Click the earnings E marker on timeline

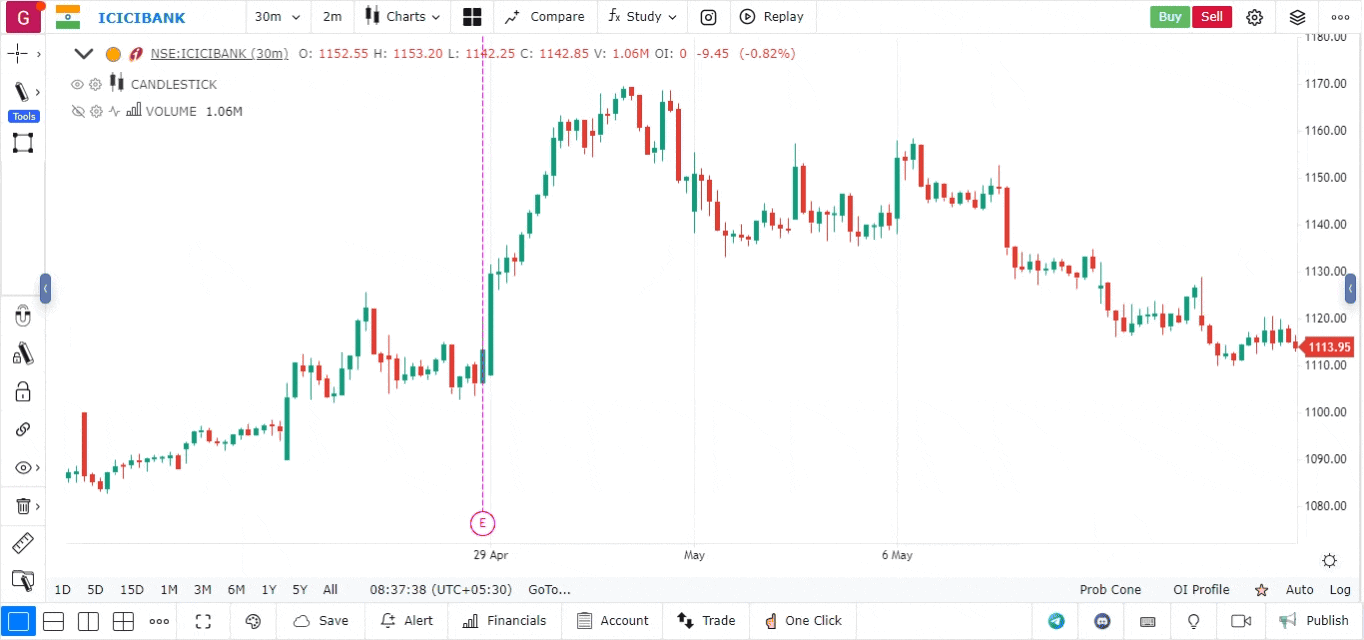tap(482, 522)
